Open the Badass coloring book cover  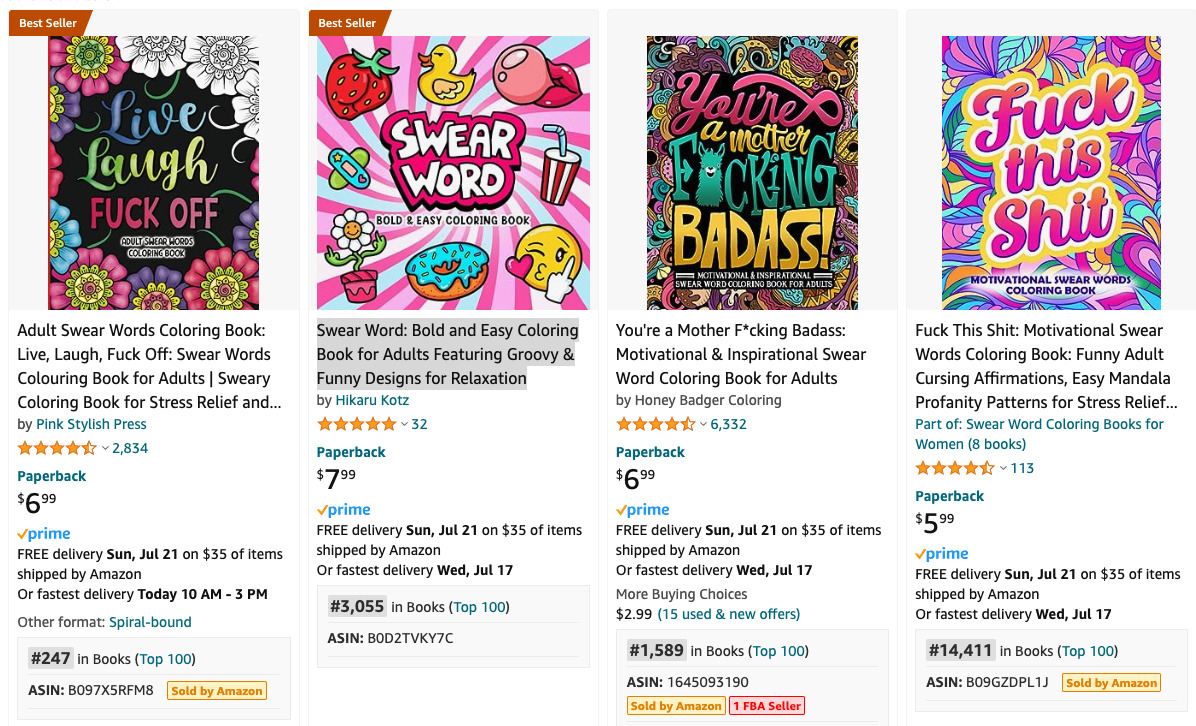pos(752,173)
